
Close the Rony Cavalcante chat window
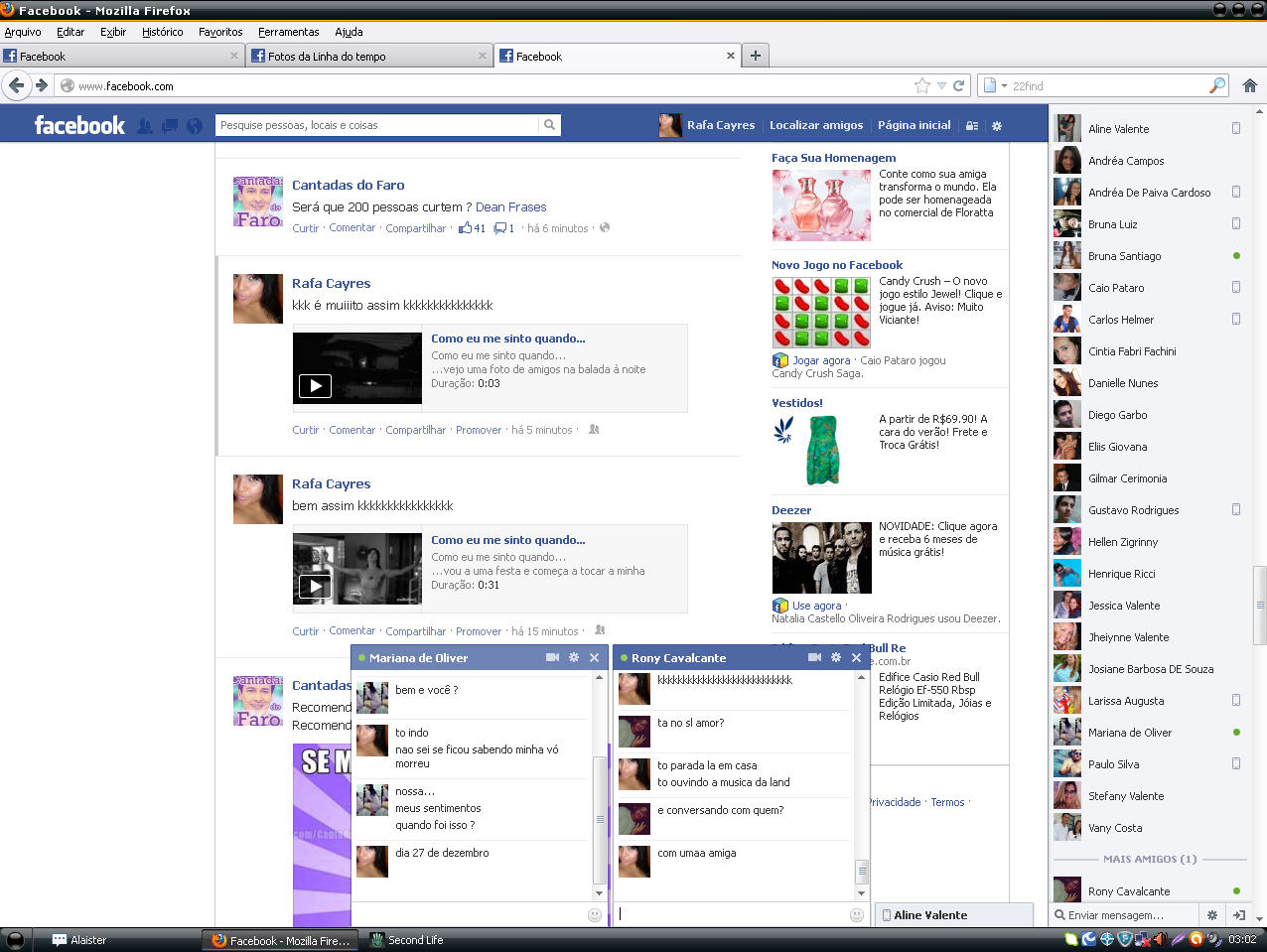857,657
